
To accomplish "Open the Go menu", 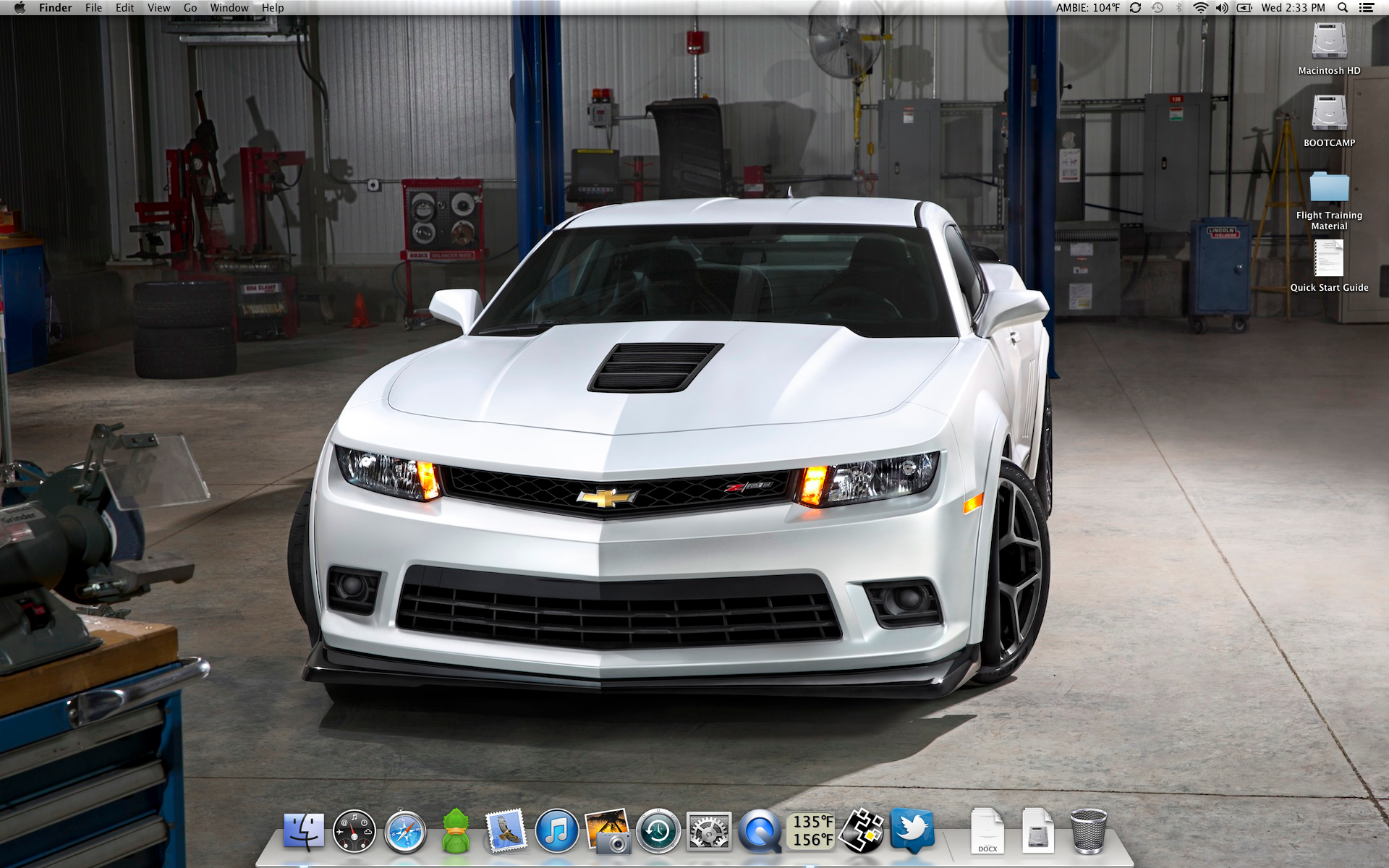I will click(x=190, y=8).
